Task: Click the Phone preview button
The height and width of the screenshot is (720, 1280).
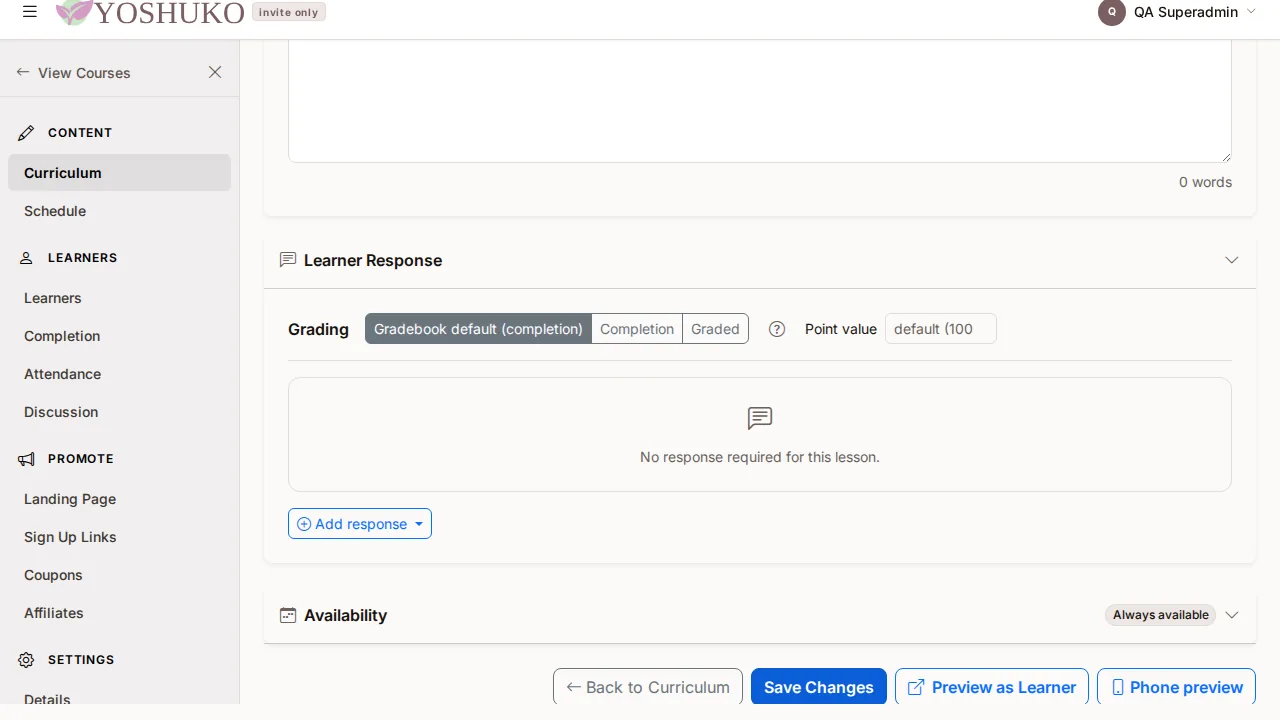Action: pos(1176,687)
